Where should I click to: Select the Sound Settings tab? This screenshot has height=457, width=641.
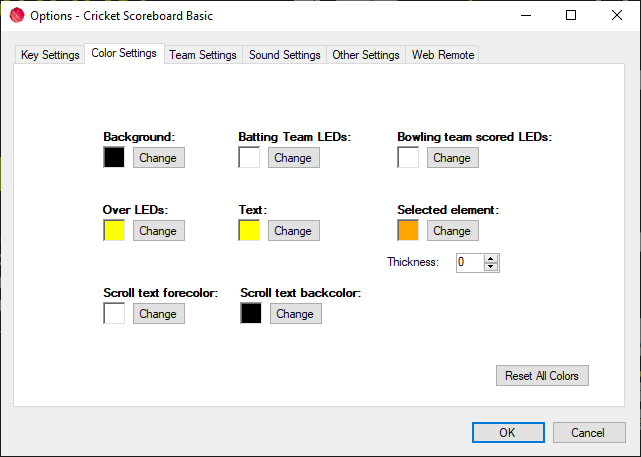285,55
